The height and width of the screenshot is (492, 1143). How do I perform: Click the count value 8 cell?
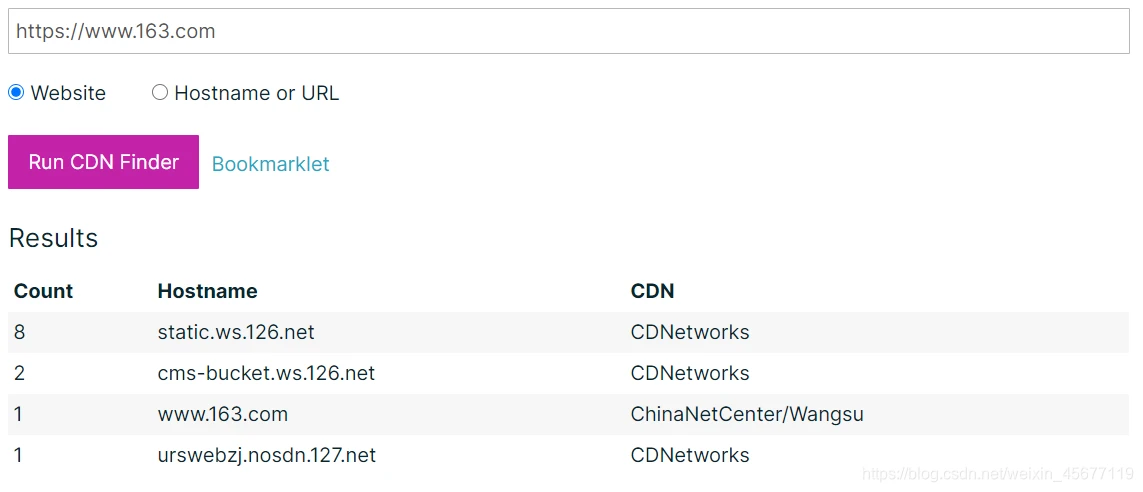click(20, 332)
